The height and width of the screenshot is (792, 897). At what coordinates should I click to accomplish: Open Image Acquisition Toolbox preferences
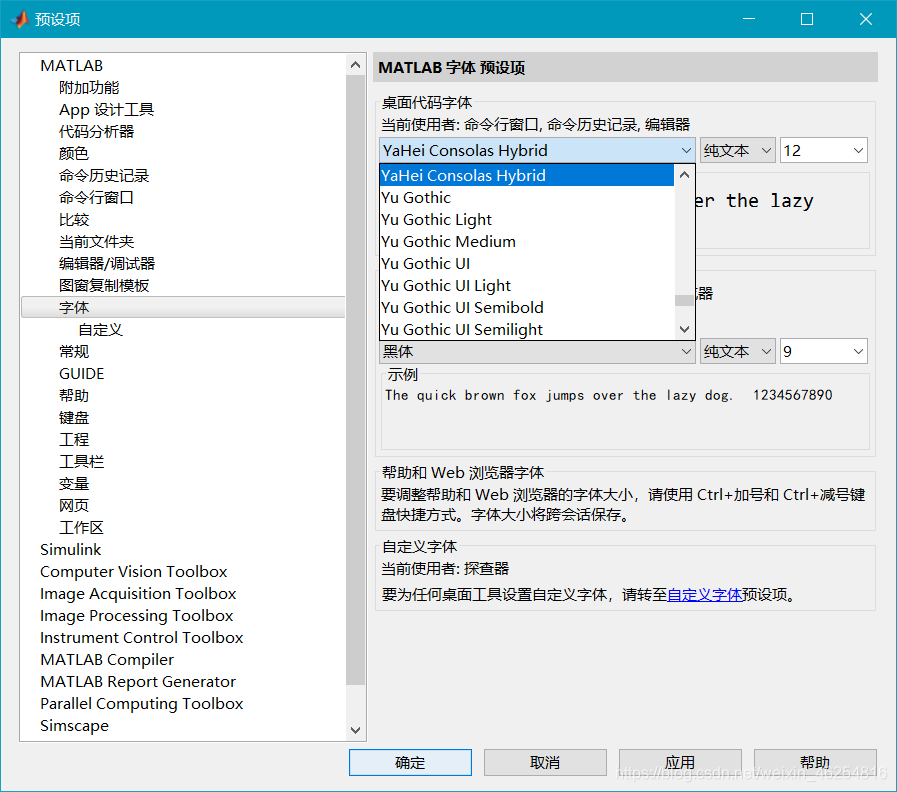click(138, 593)
